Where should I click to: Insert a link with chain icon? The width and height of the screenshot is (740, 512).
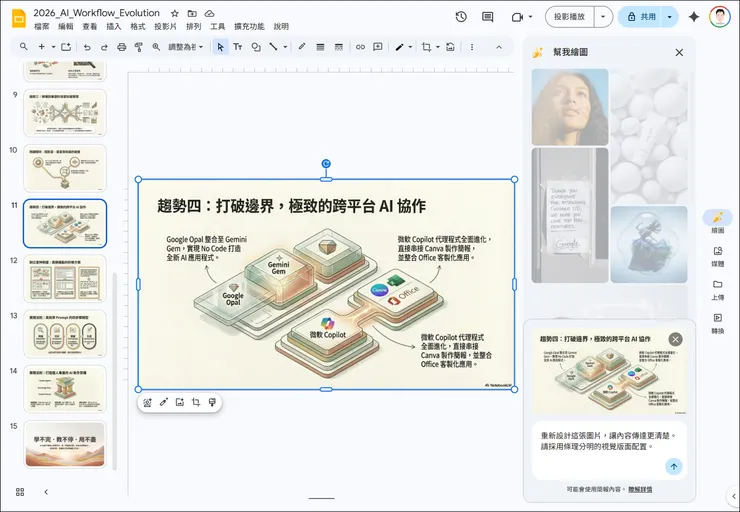pos(361,47)
